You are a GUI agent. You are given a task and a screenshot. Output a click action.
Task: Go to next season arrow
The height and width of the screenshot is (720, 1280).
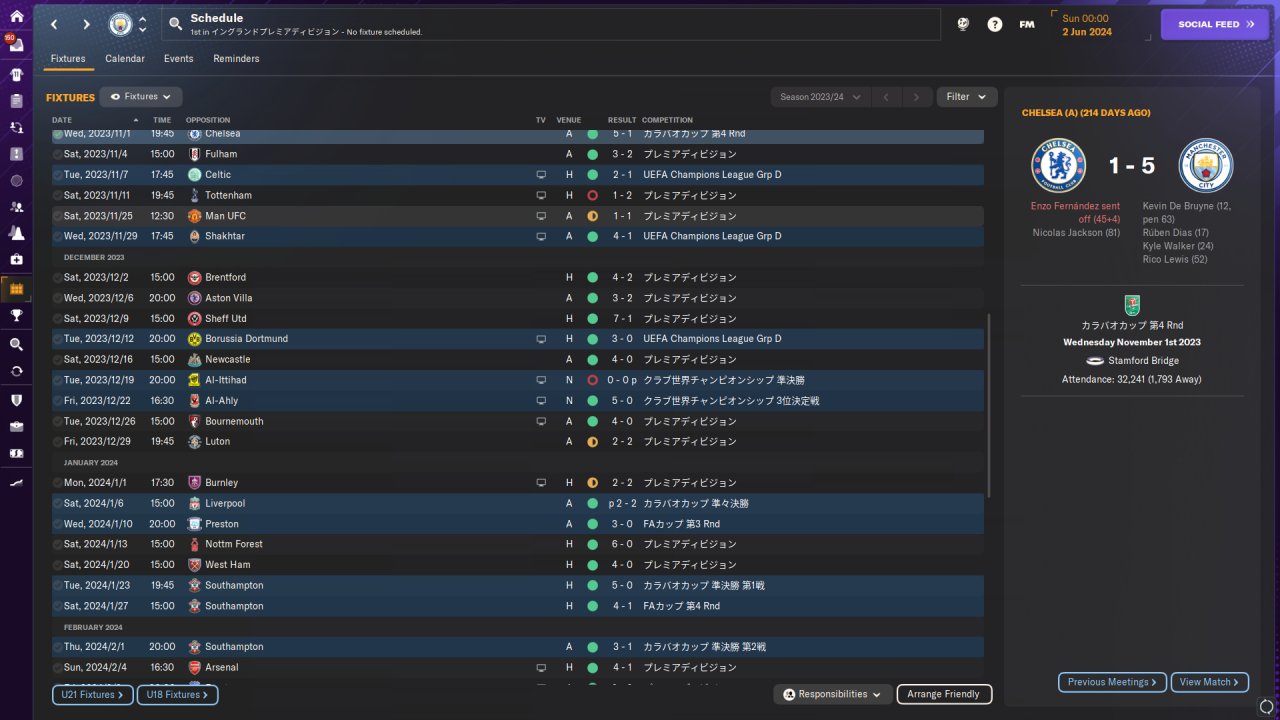pyautogui.click(x=916, y=97)
